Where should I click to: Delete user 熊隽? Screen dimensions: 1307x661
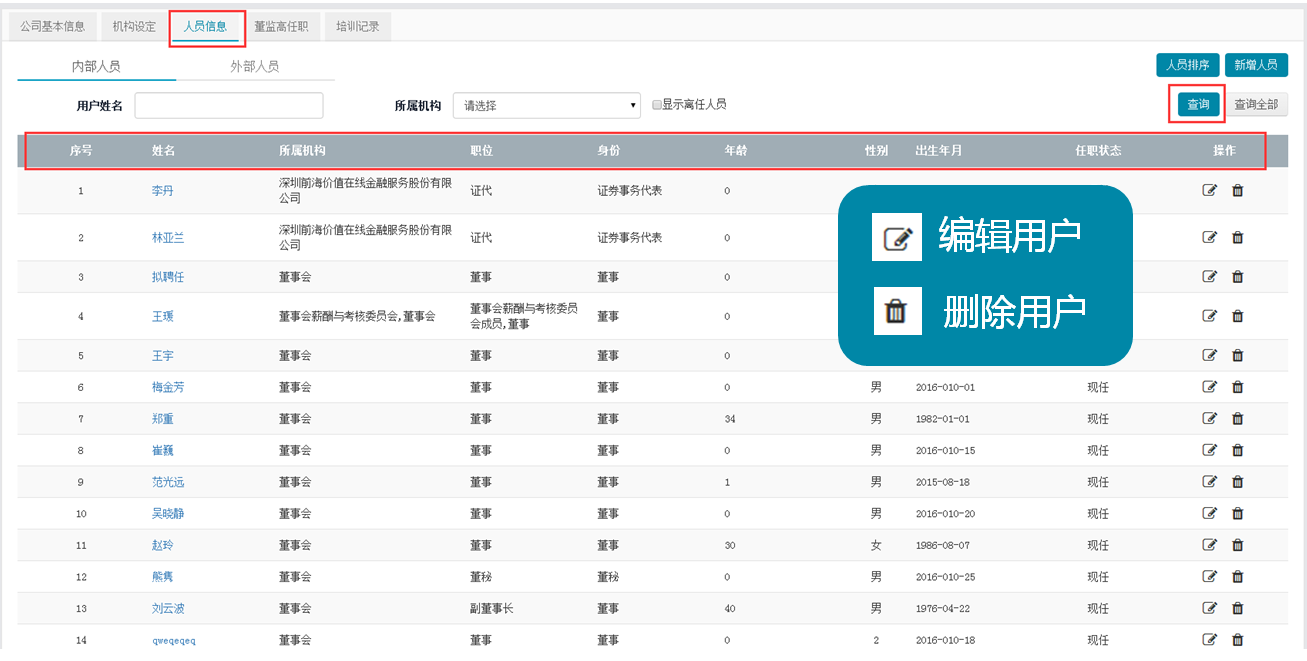coord(1237,577)
